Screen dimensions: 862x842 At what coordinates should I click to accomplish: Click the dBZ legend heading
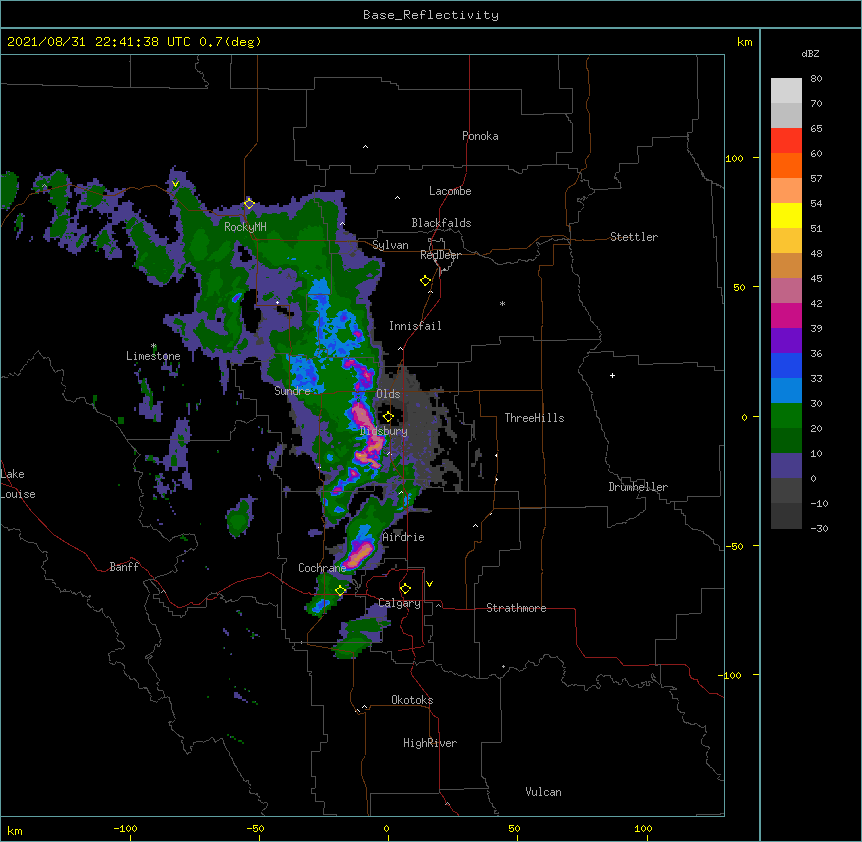[810, 54]
